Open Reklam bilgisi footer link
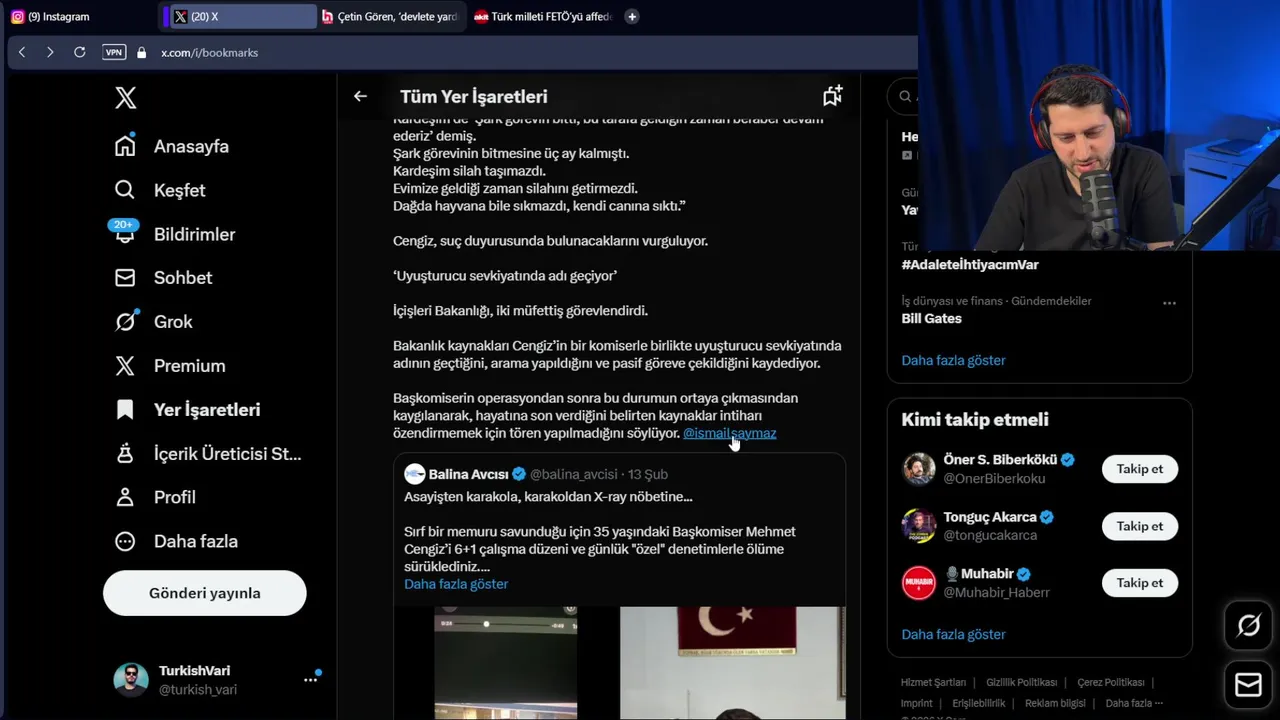Screen dimensions: 1280x720 (x=1055, y=703)
